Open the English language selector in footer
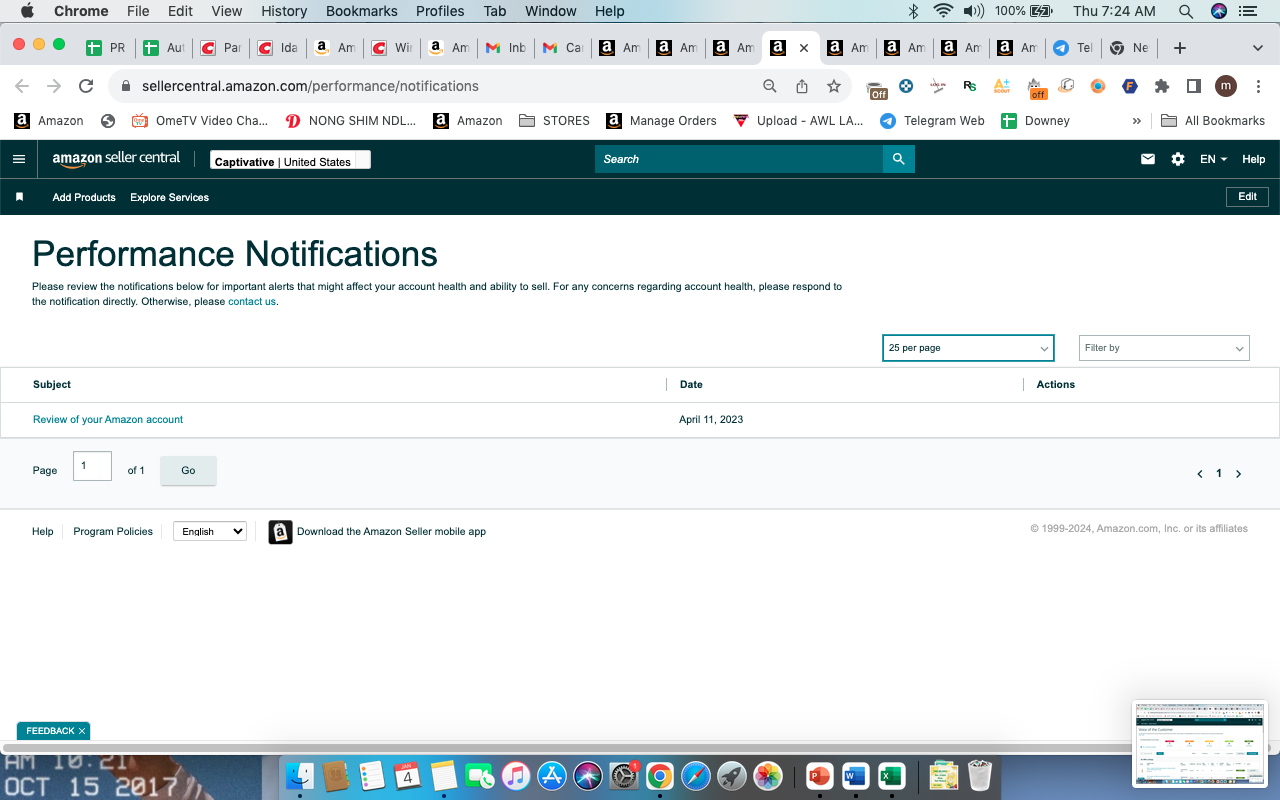This screenshot has height=800, width=1280. pyautogui.click(x=210, y=532)
